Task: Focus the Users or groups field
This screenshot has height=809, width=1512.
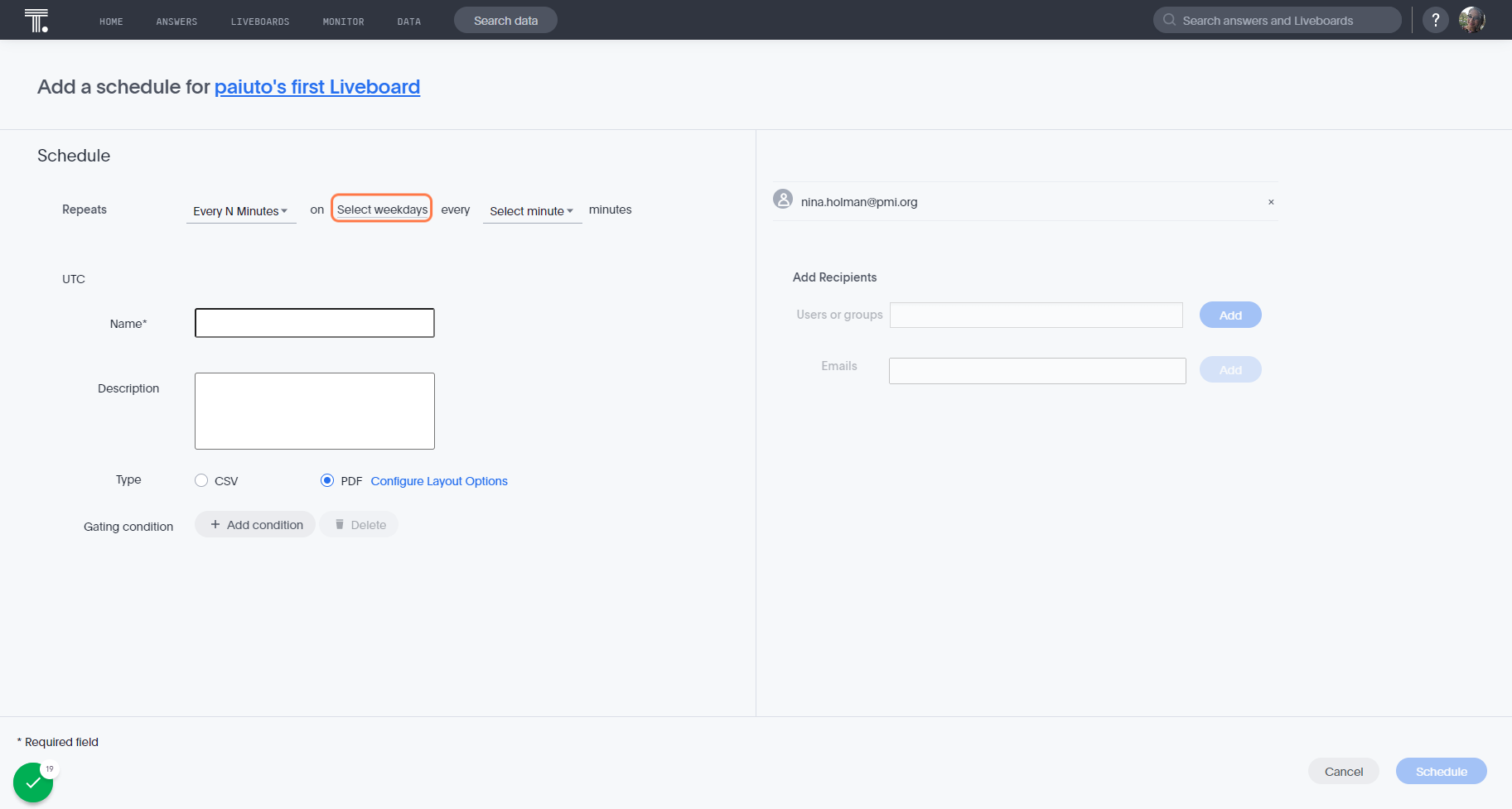Action: pyautogui.click(x=1036, y=315)
